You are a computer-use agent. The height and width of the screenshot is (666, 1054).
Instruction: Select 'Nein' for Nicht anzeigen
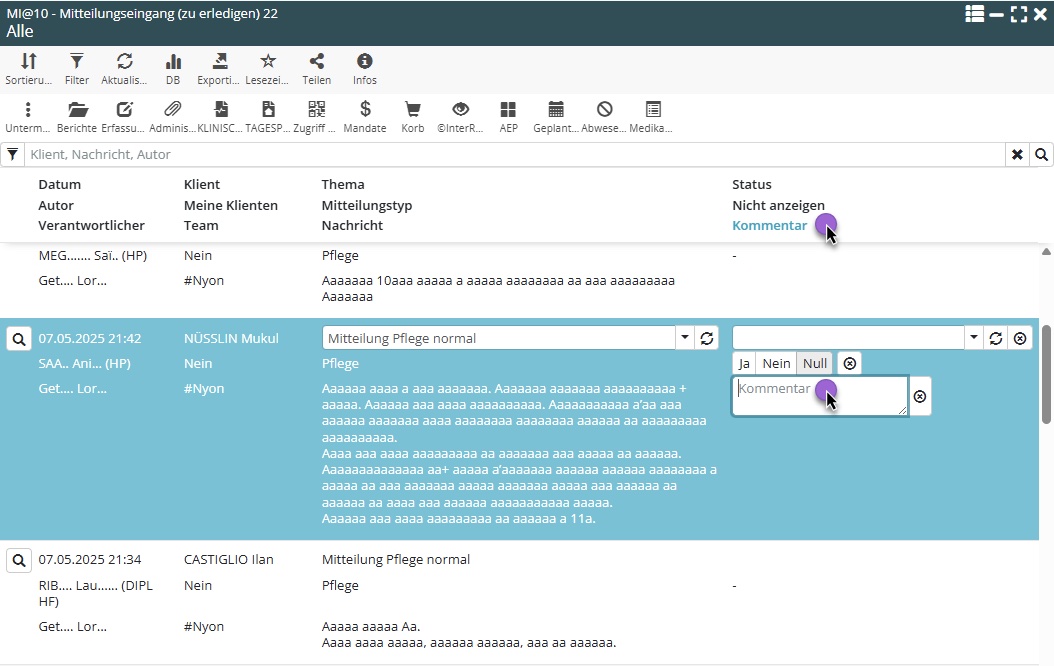coord(776,364)
